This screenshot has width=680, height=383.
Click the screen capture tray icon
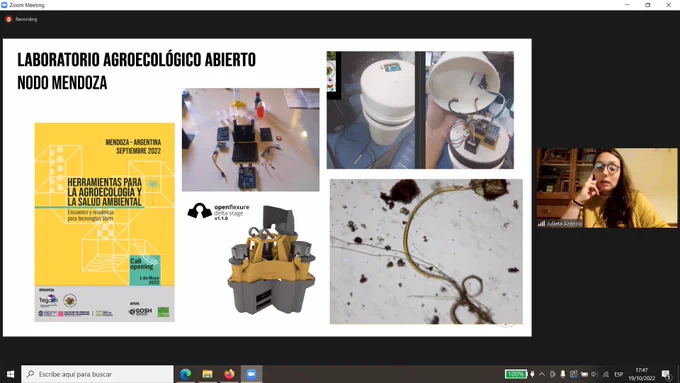(573, 374)
